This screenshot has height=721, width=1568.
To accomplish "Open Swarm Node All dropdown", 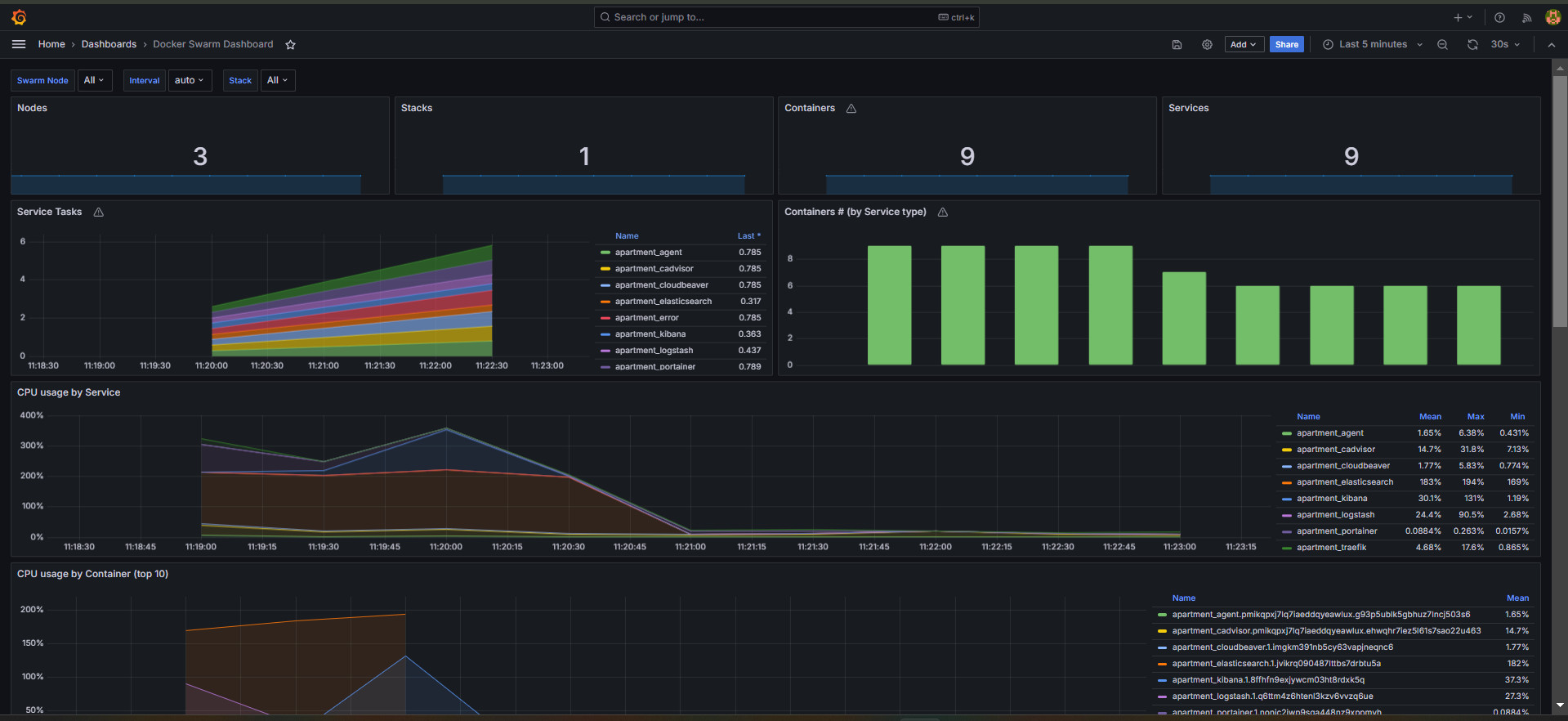I will click(95, 80).
